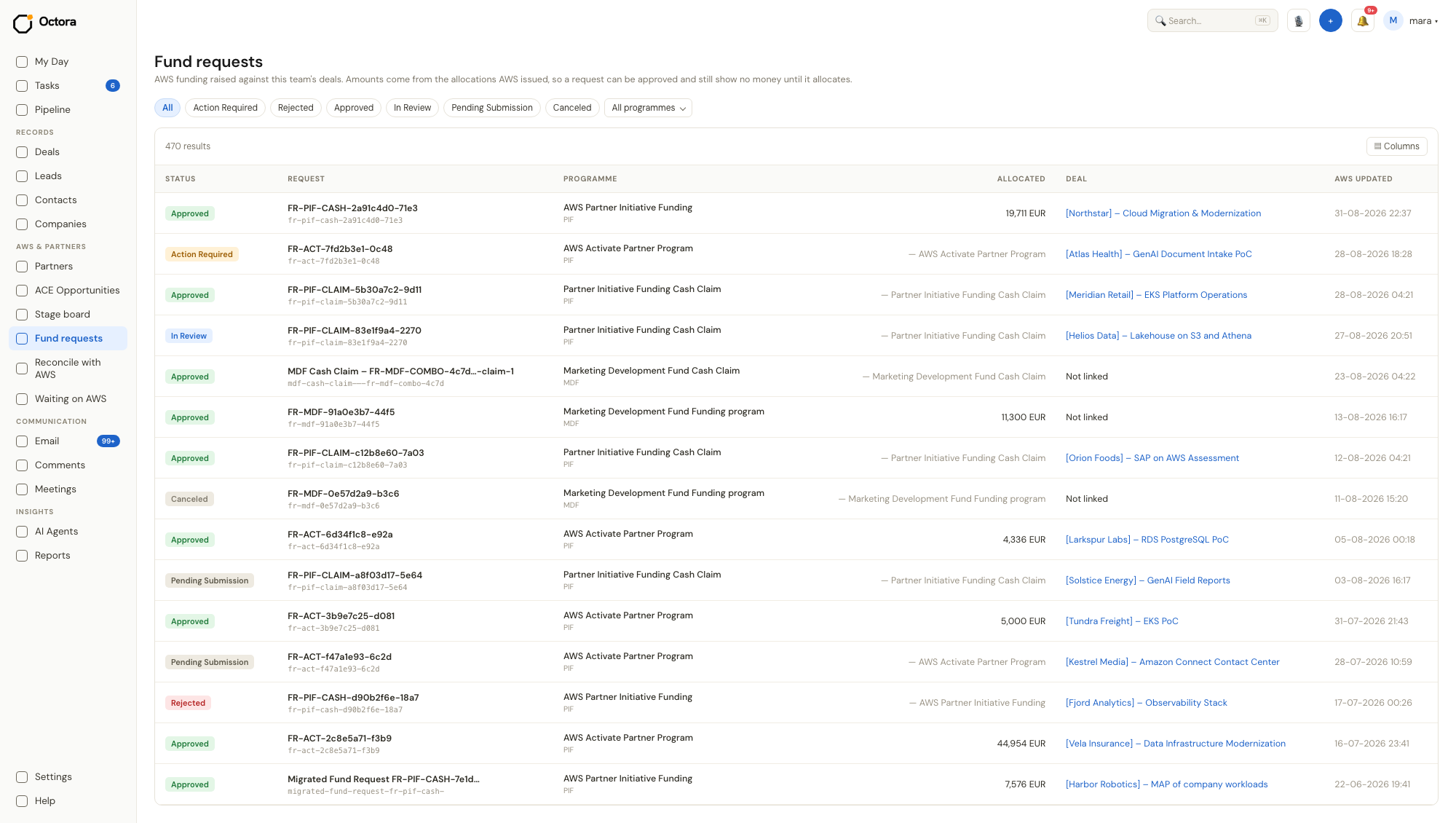Open Kestrel Media Amazon Connect deal
Viewport: 1456px width, 823px height.
click(x=1173, y=662)
